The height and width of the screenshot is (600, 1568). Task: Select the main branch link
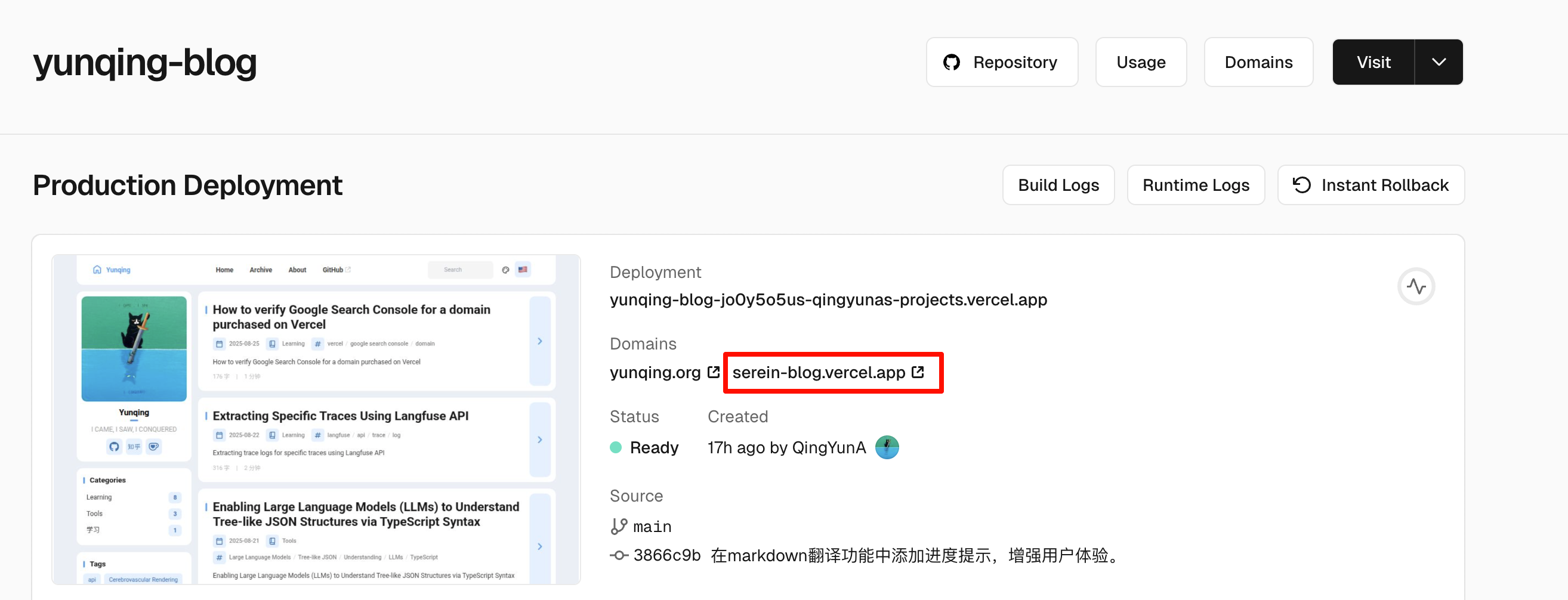652,527
